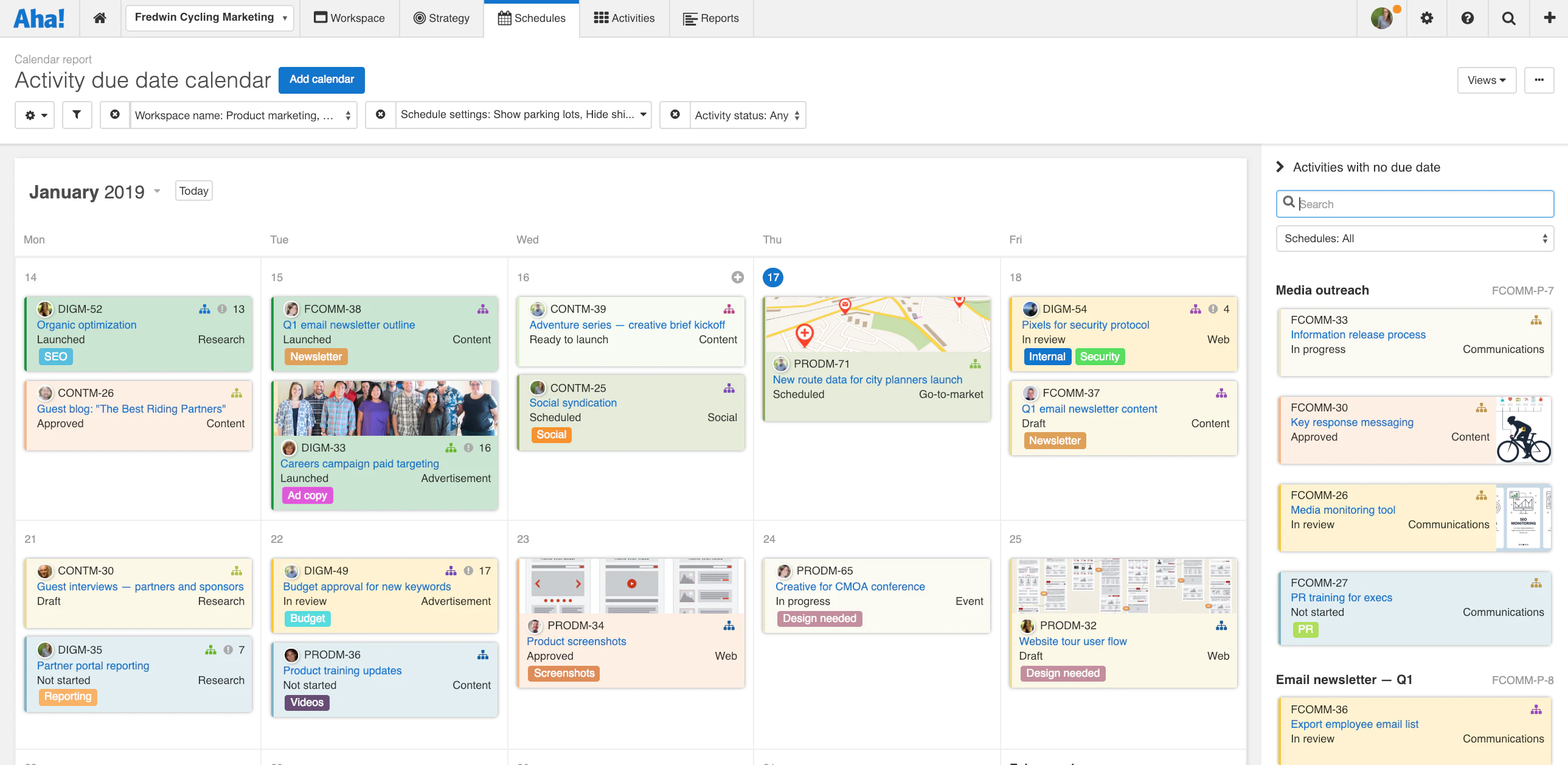This screenshot has width=1568, height=765.
Task: Click the home icon in navigation bar
Action: coord(100,18)
